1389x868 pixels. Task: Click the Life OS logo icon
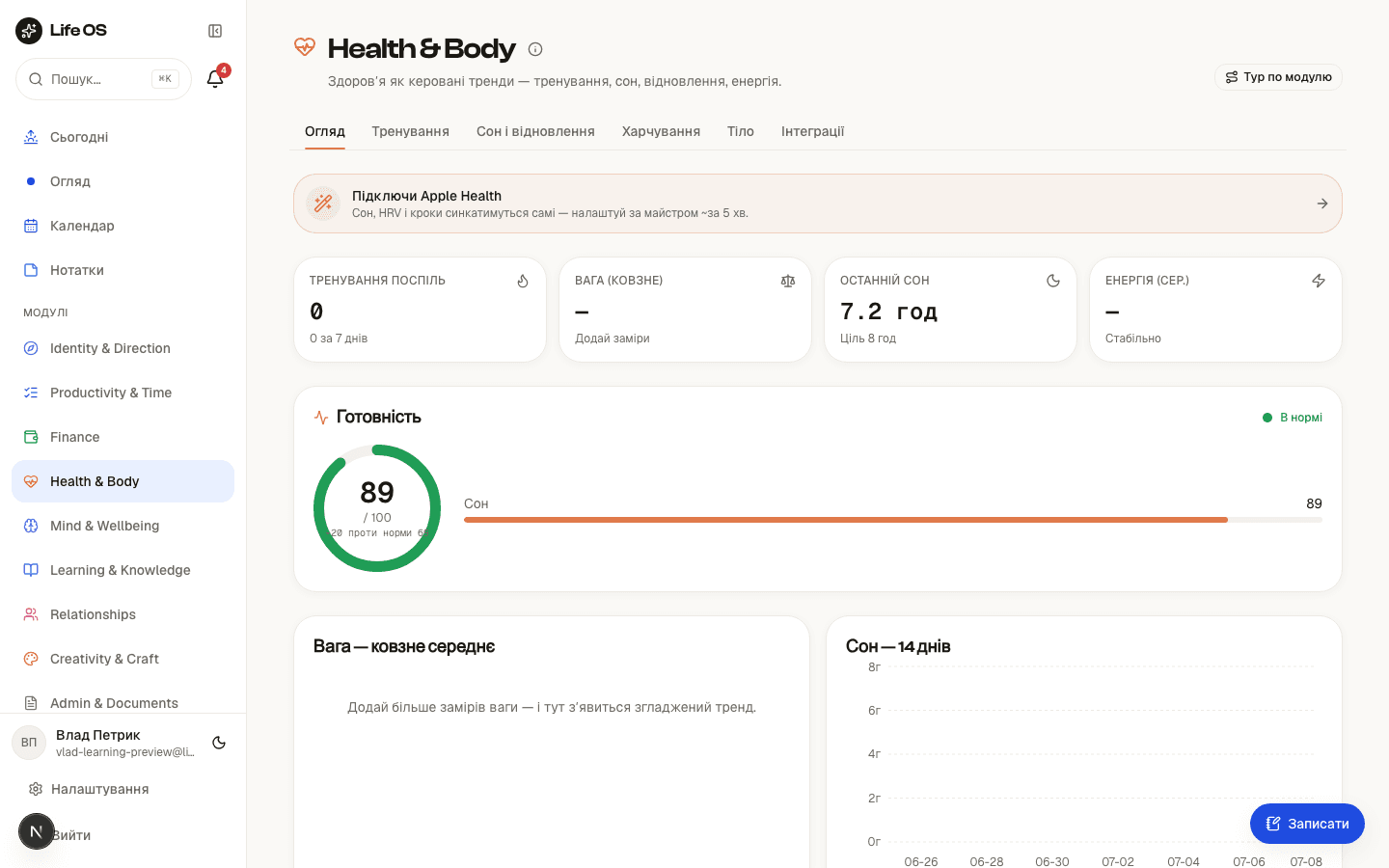29,31
